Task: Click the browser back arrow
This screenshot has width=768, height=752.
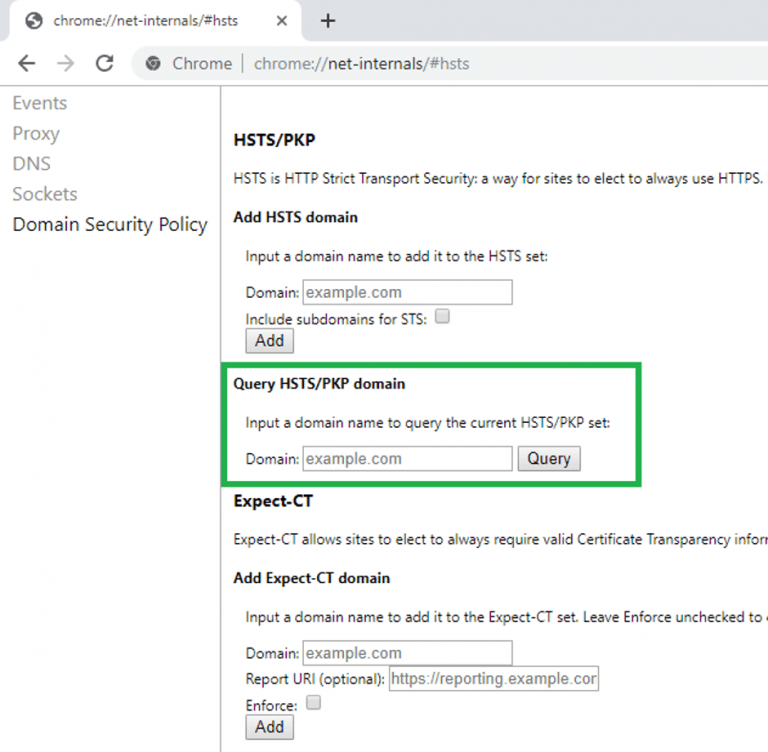Action: [27, 63]
